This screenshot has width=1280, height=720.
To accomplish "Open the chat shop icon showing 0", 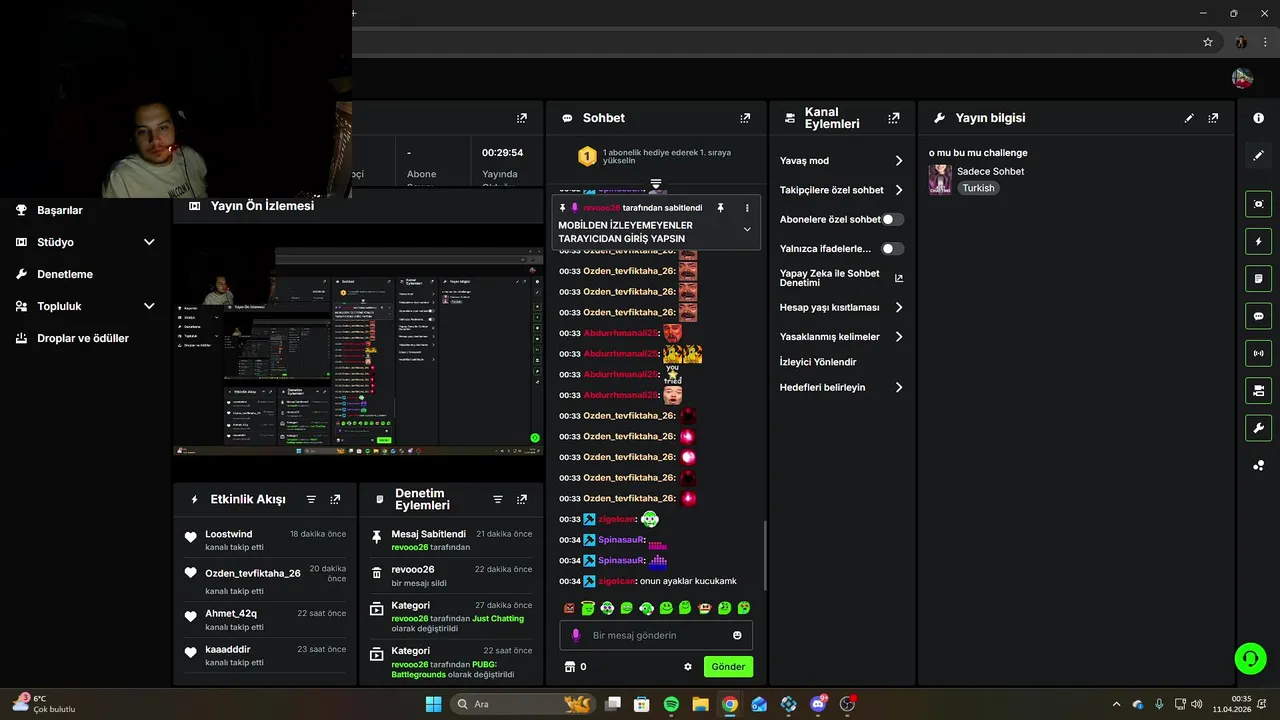I will 575,667.
